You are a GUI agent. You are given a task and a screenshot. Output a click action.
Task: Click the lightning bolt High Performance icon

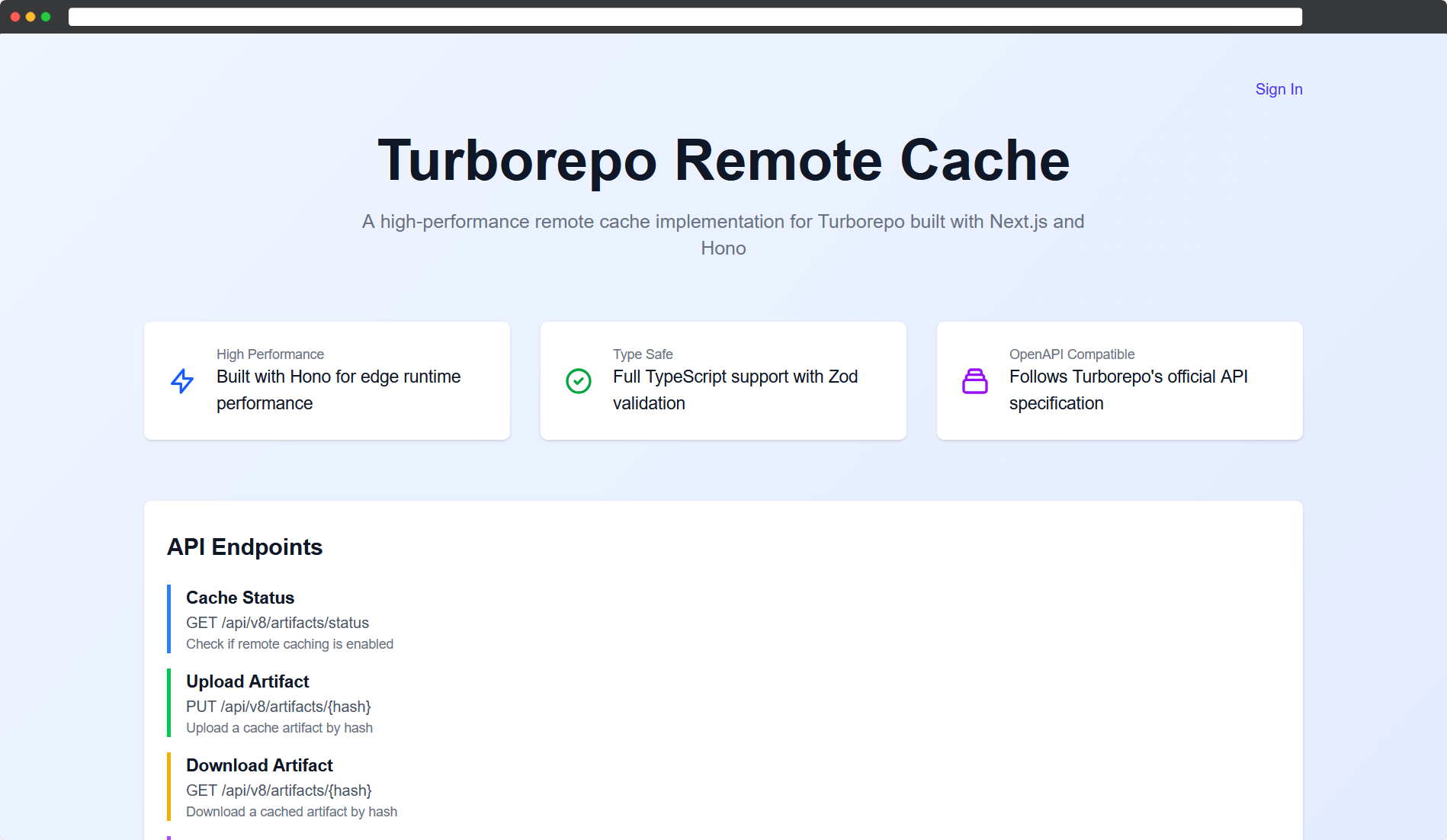pyautogui.click(x=182, y=381)
